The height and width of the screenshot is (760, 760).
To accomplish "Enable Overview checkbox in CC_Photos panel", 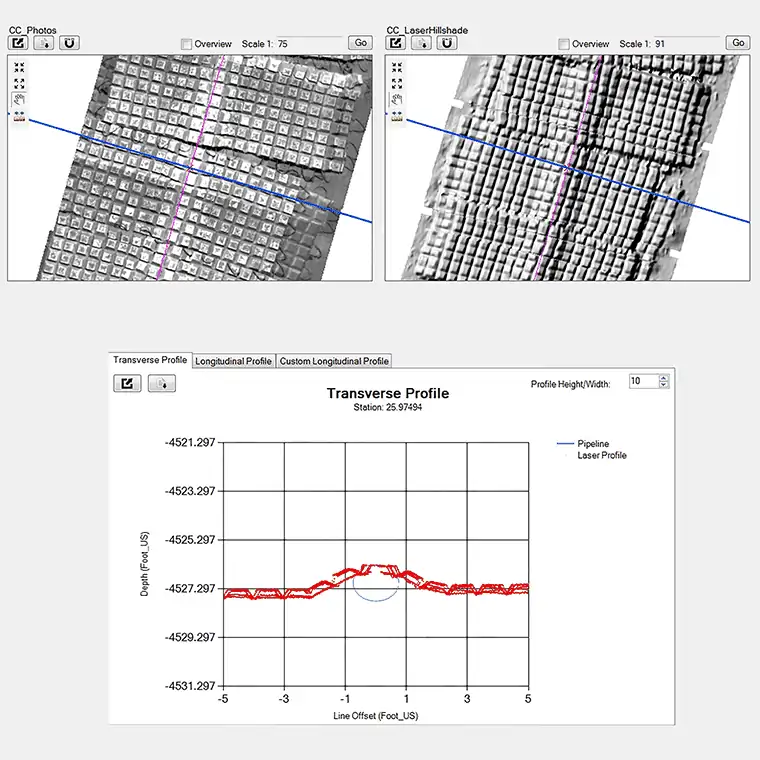I will click(x=186, y=44).
